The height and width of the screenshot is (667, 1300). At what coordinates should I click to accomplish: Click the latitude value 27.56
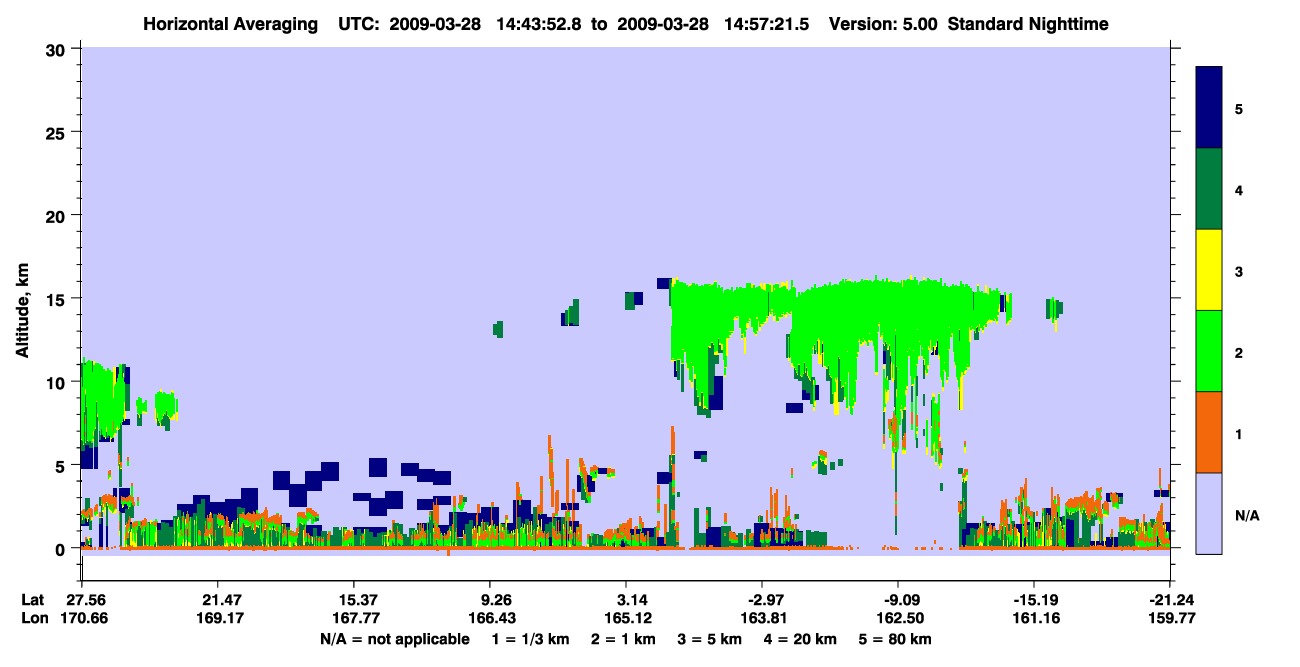82,600
